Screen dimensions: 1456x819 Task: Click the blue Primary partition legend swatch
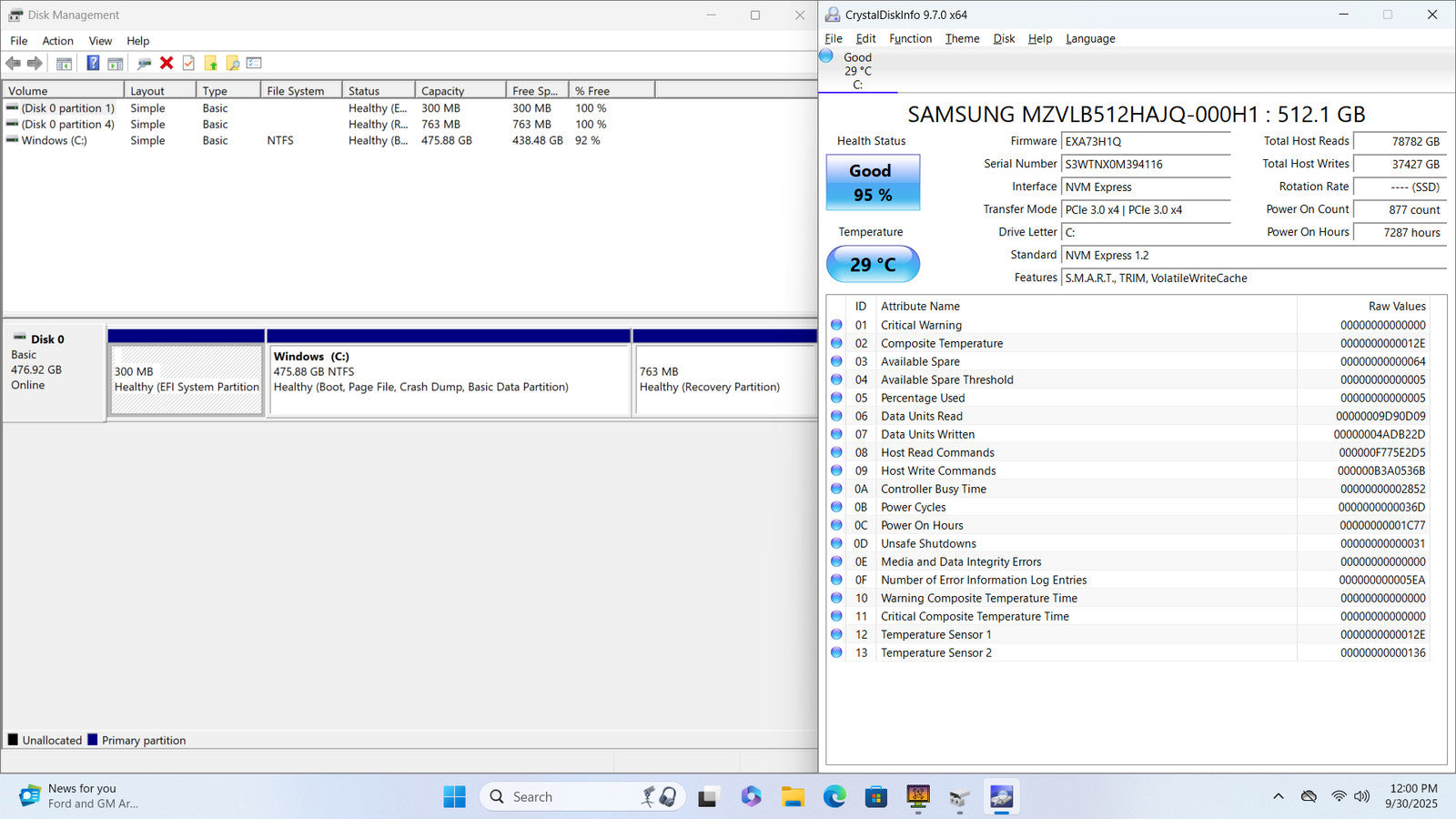tap(92, 740)
